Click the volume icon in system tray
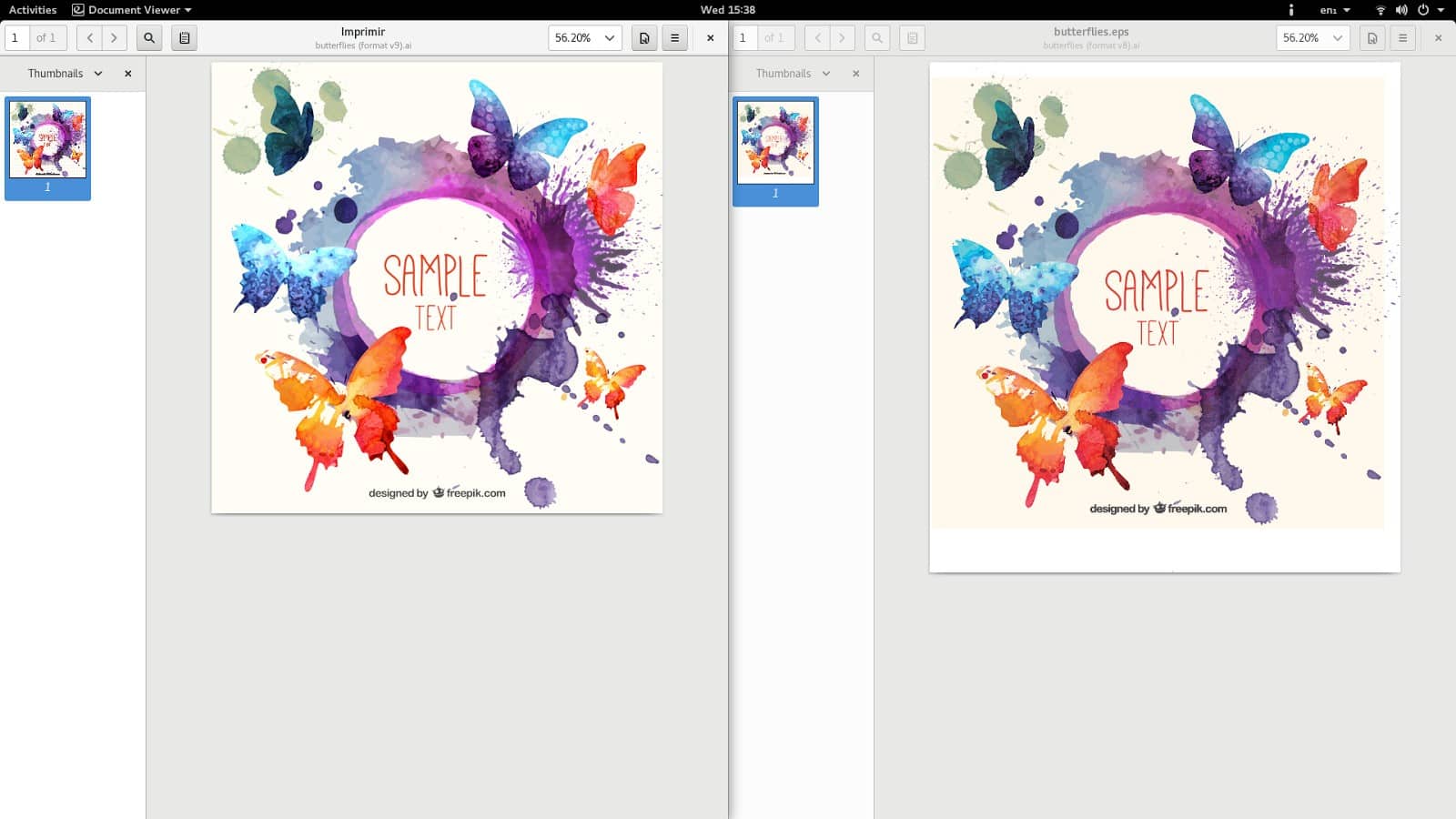This screenshot has width=1456, height=819. 1401,10
